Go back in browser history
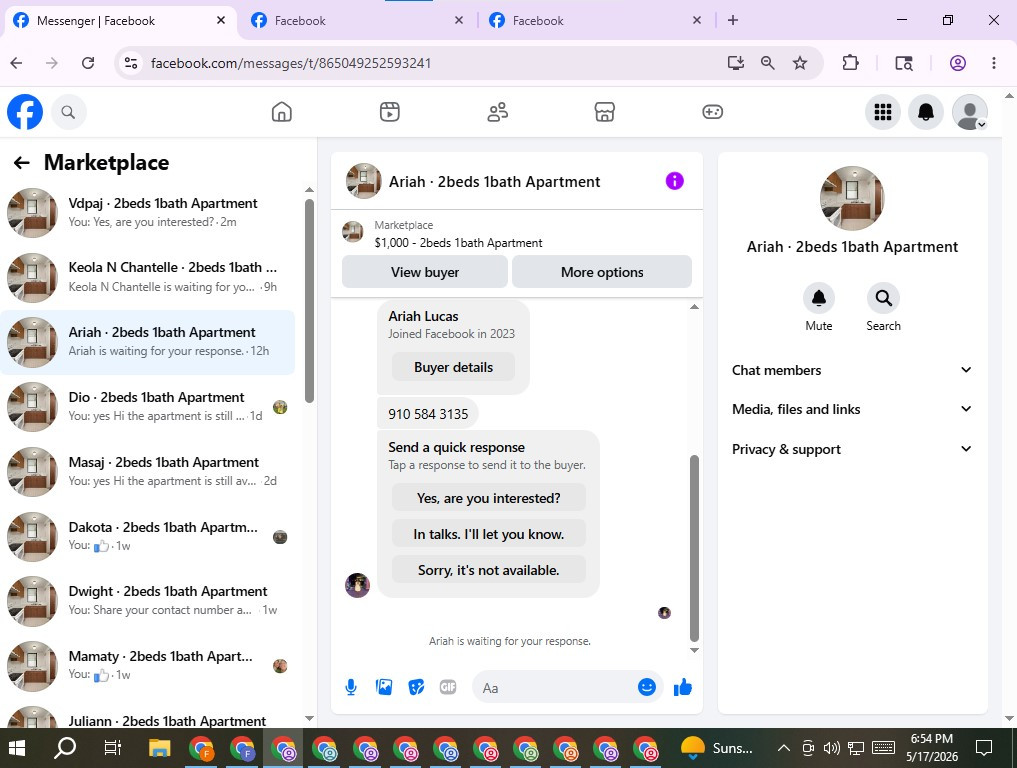This screenshot has height=768, width=1017. click(17, 63)
